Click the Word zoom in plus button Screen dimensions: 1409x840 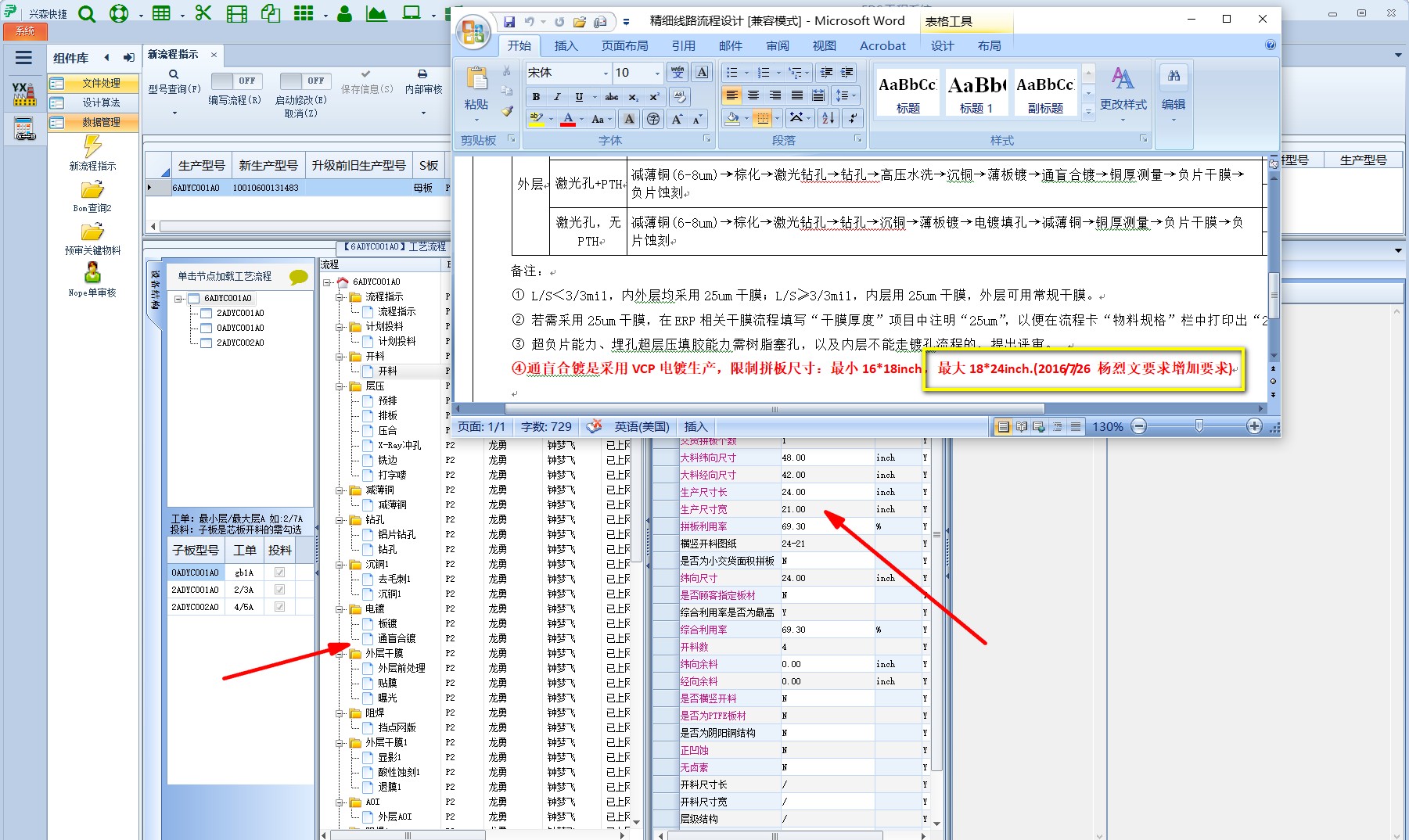(1254, 426)
